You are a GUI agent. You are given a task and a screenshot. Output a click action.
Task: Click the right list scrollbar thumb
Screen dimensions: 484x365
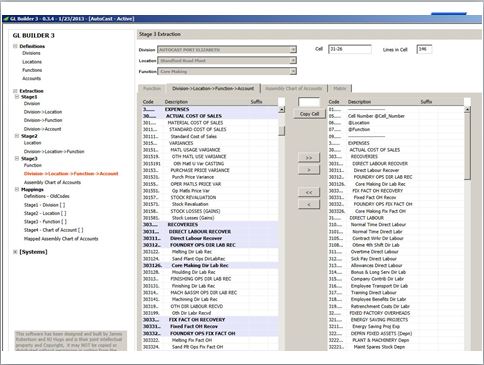[x=467, y=147]
